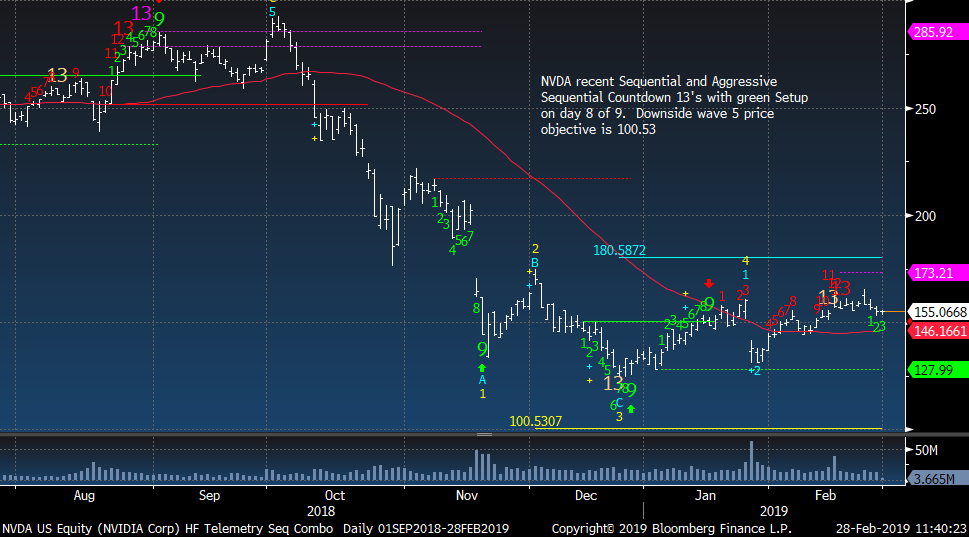The width and height of the screenshot is (969, 537).
Task: Click the large green 9 setup marker in November
Action: [482, 349]
